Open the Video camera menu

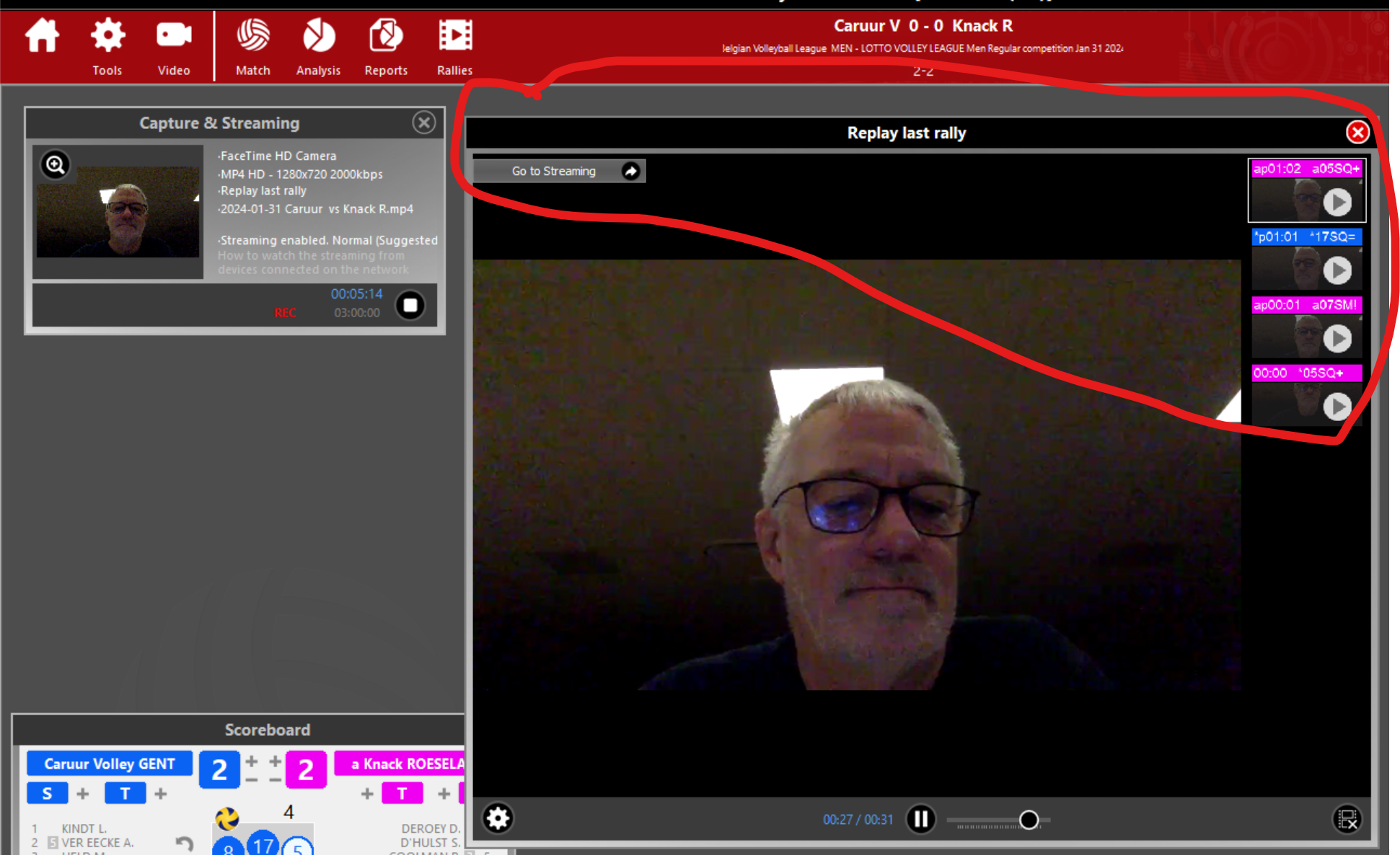coord(174,47)
